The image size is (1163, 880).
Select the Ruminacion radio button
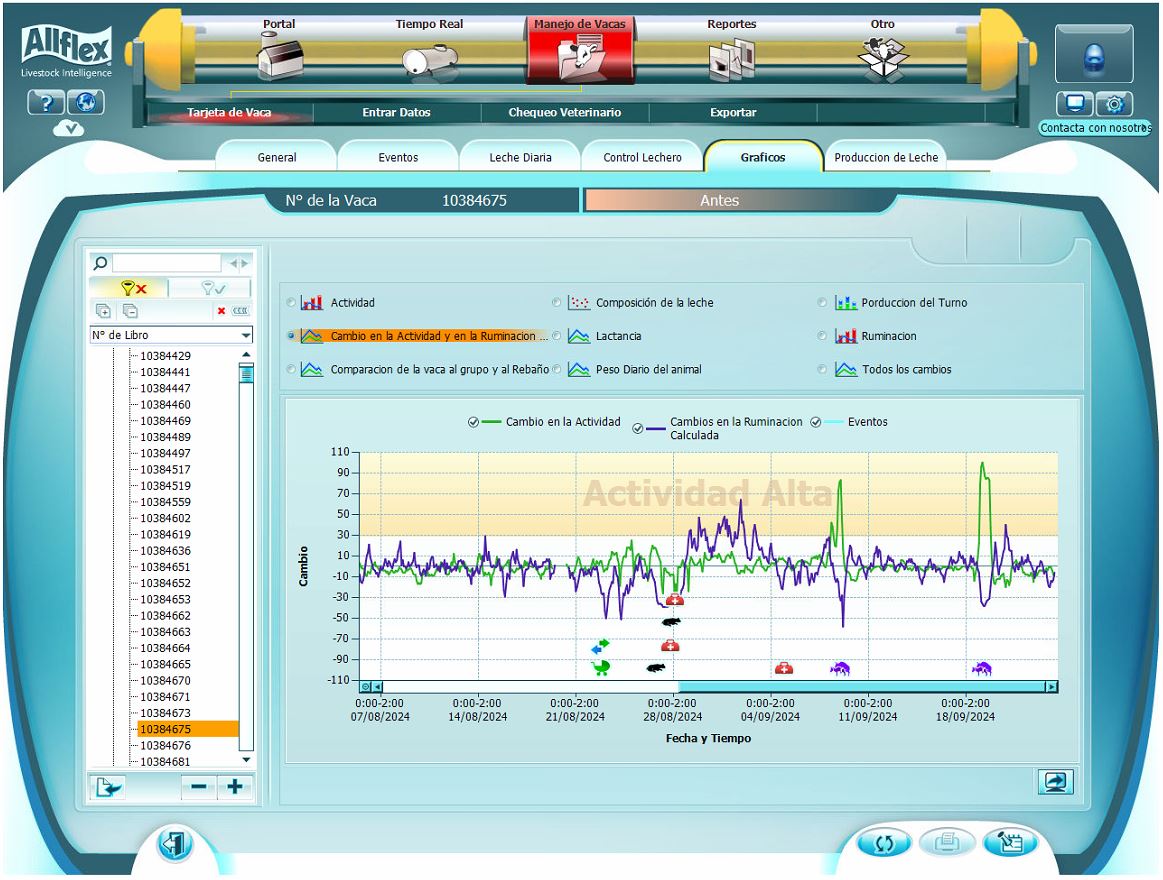pos(822,336)
